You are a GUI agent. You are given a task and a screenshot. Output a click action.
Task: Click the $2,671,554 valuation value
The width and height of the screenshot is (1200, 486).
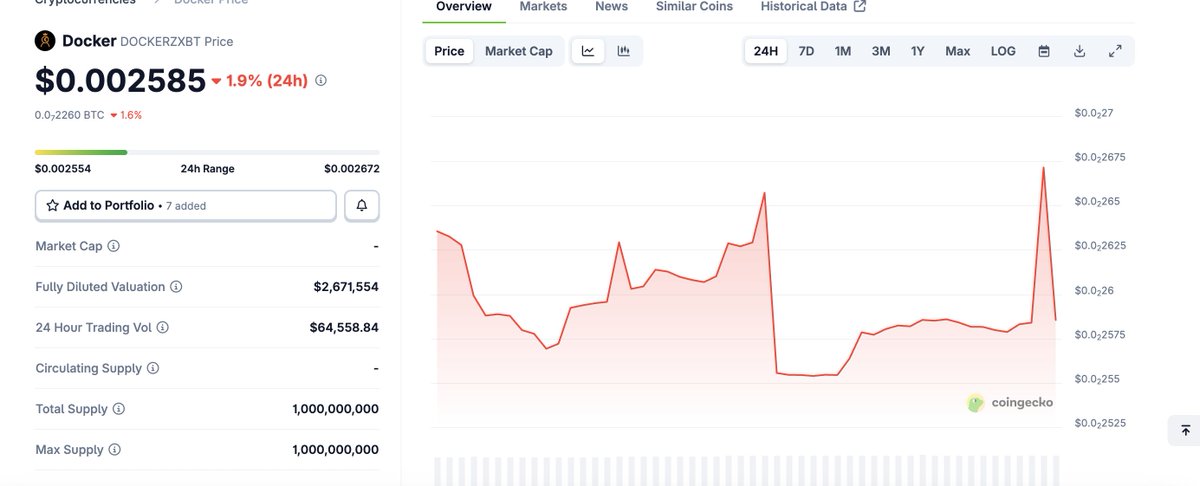(x=346, y=287)
